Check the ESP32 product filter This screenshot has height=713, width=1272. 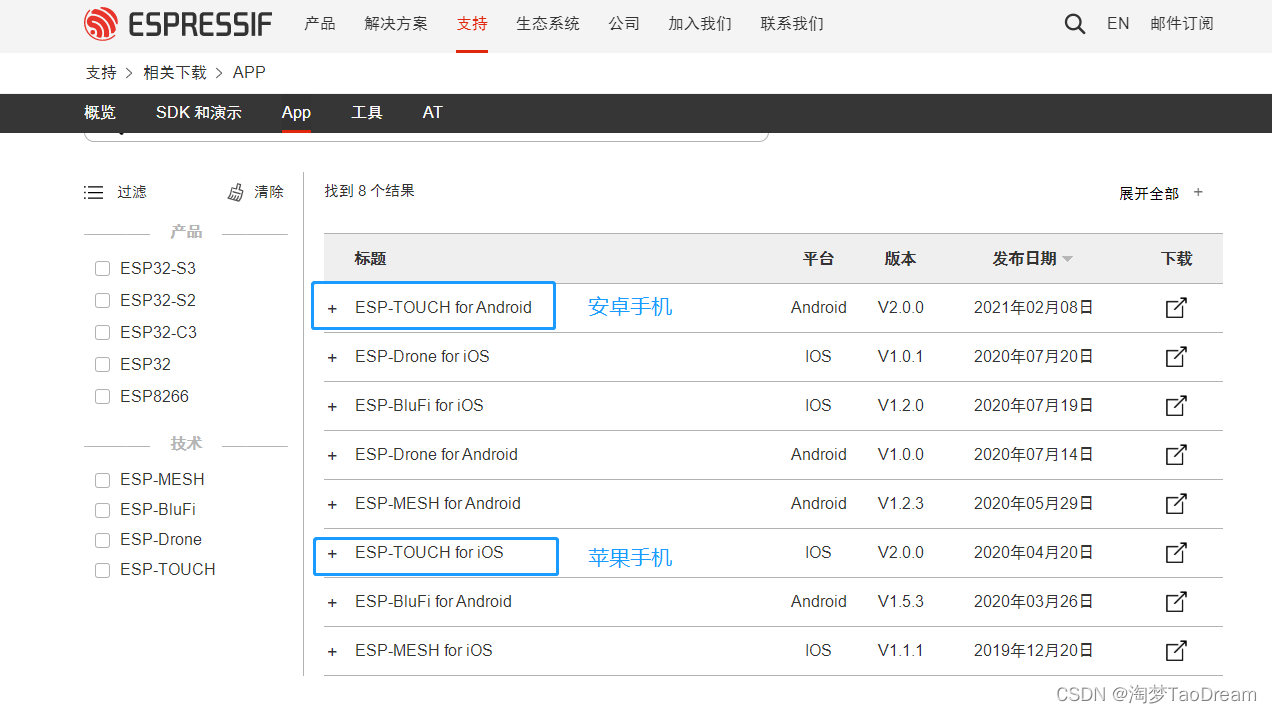pos(102,365)
